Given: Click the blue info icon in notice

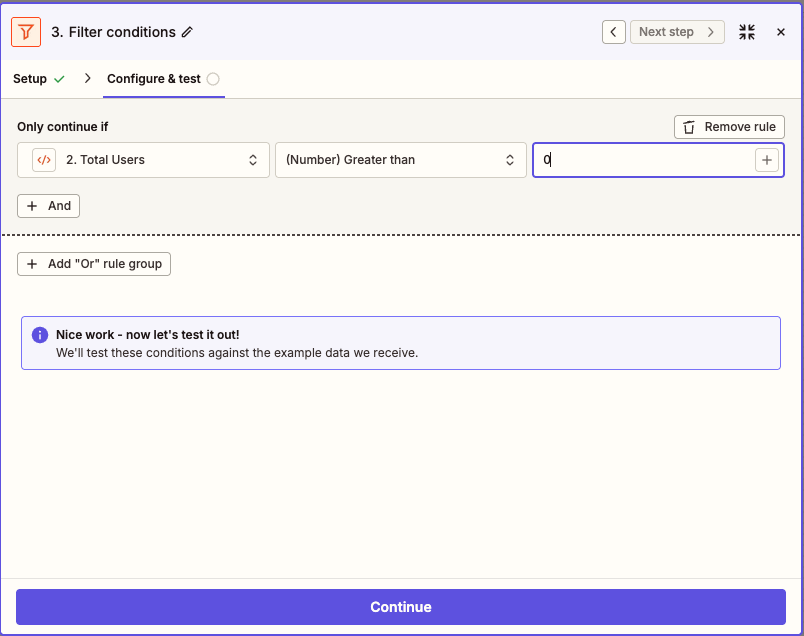Looking at the screenshot, I should [x=39, y=335].
